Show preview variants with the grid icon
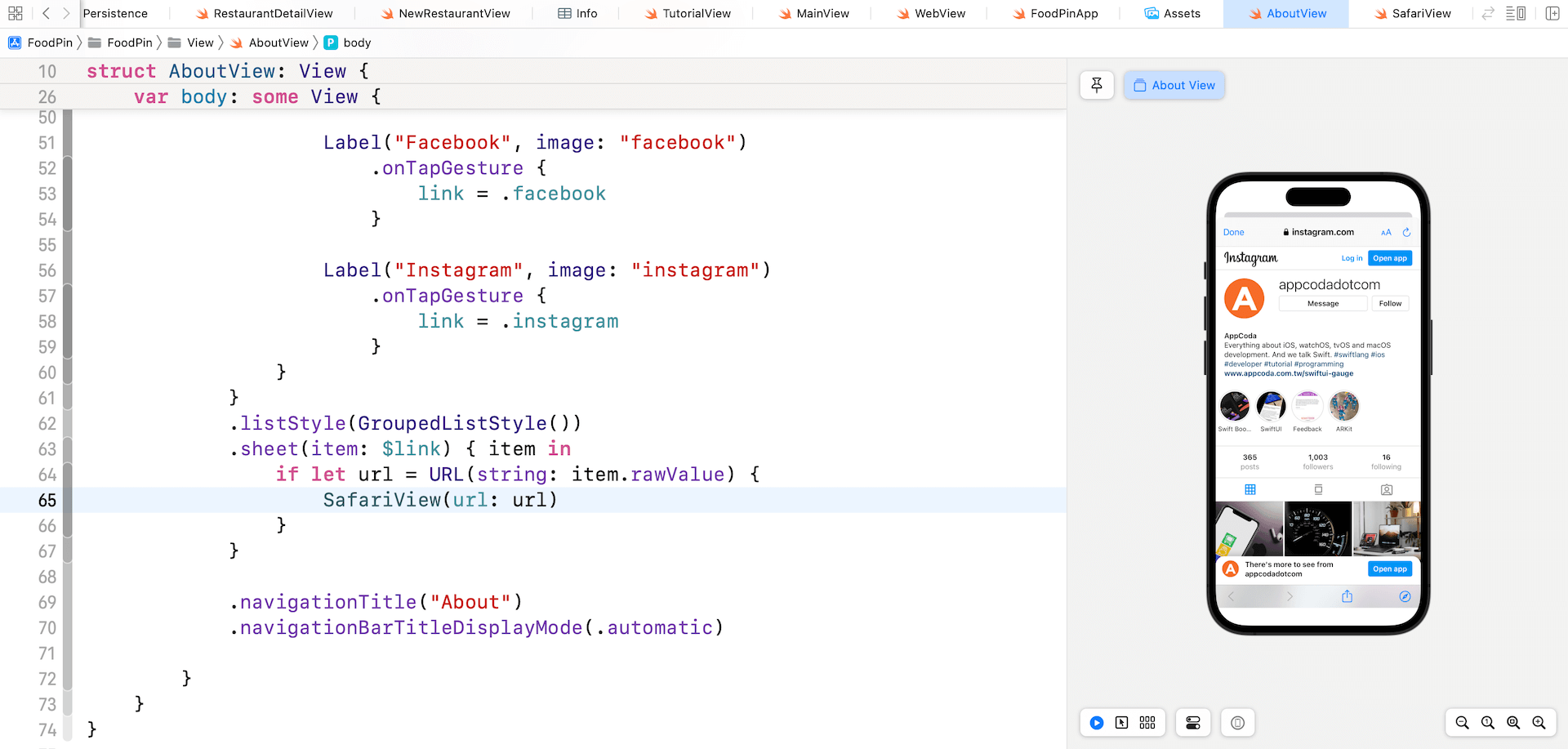1568x749 pixels. pos(1147,722)
